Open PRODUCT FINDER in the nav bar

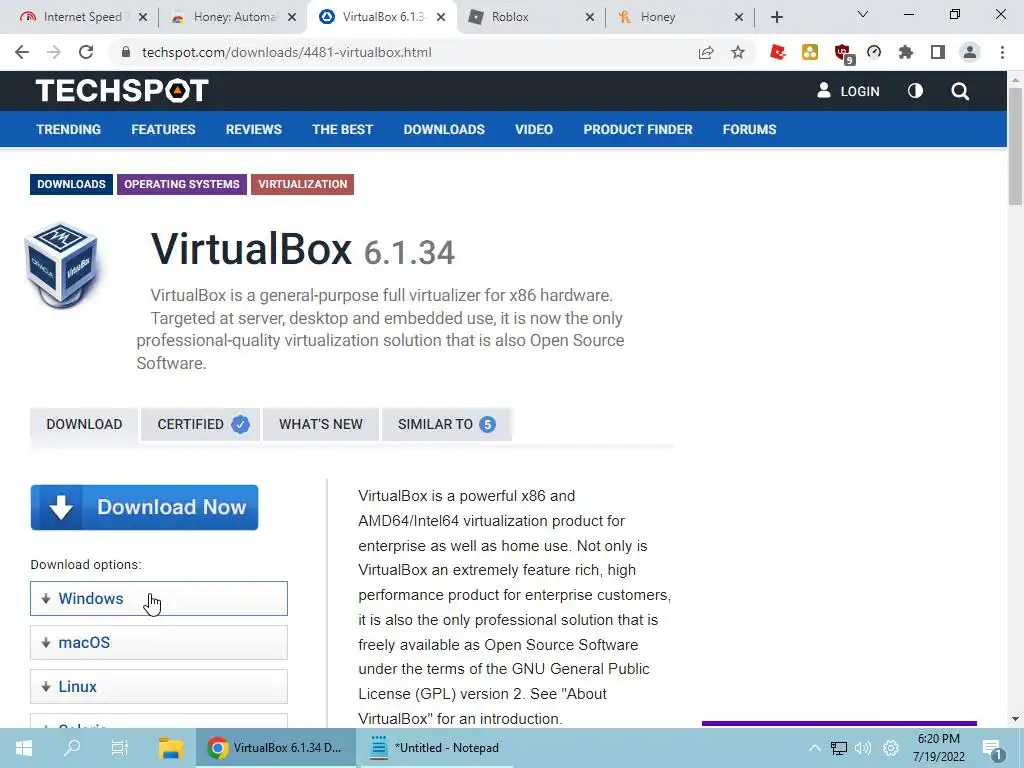tap(638, 129)
